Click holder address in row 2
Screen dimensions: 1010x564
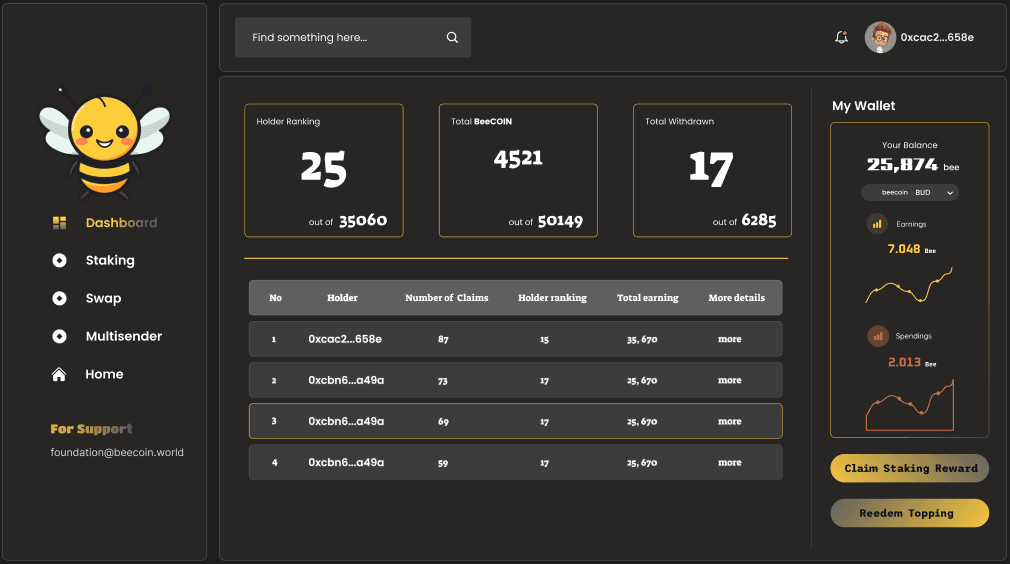tap(346, 380)
